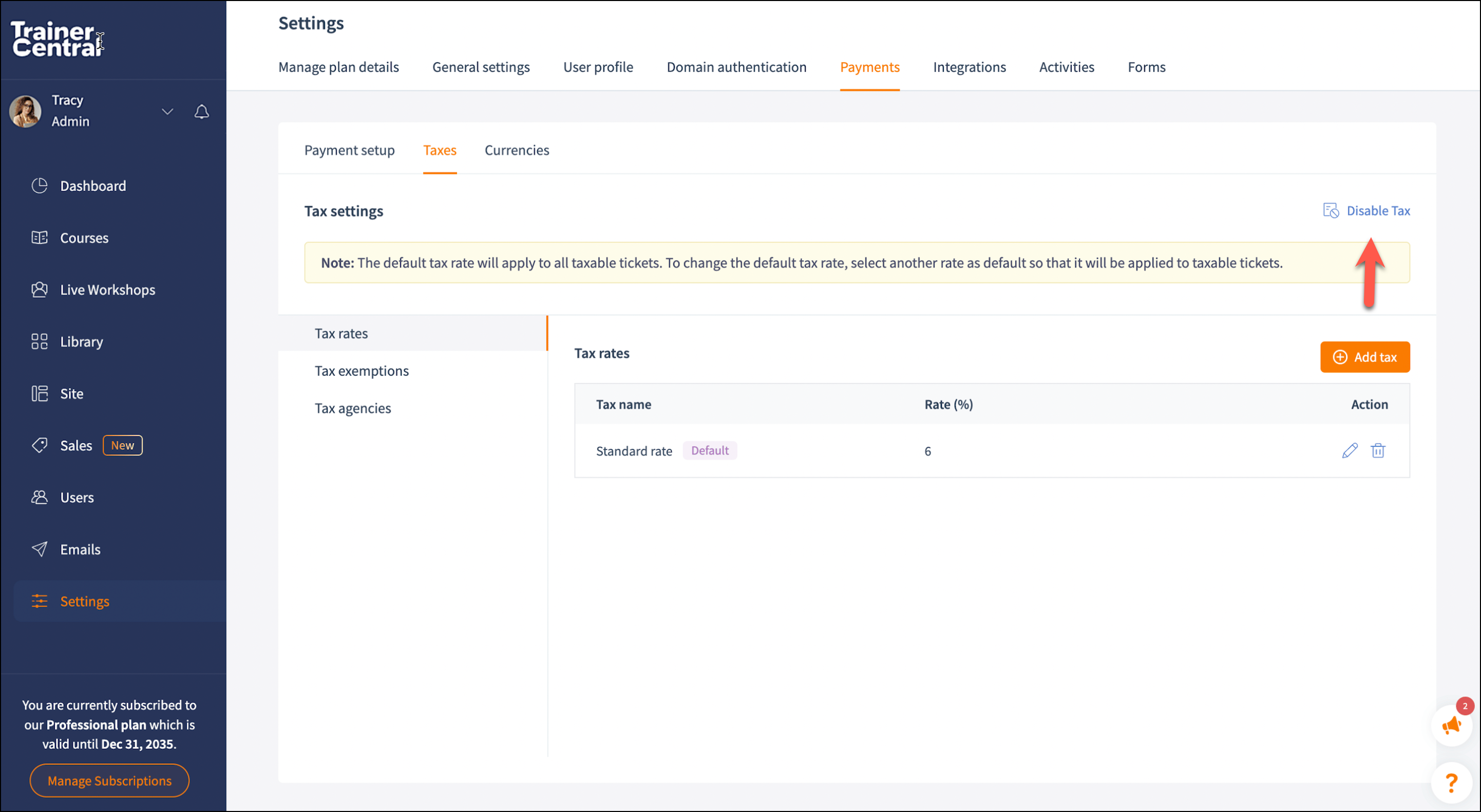This screenshot has width=1481, height=812.
Task: Open the announcements megaphone icon
Action: coord(1451,726)
